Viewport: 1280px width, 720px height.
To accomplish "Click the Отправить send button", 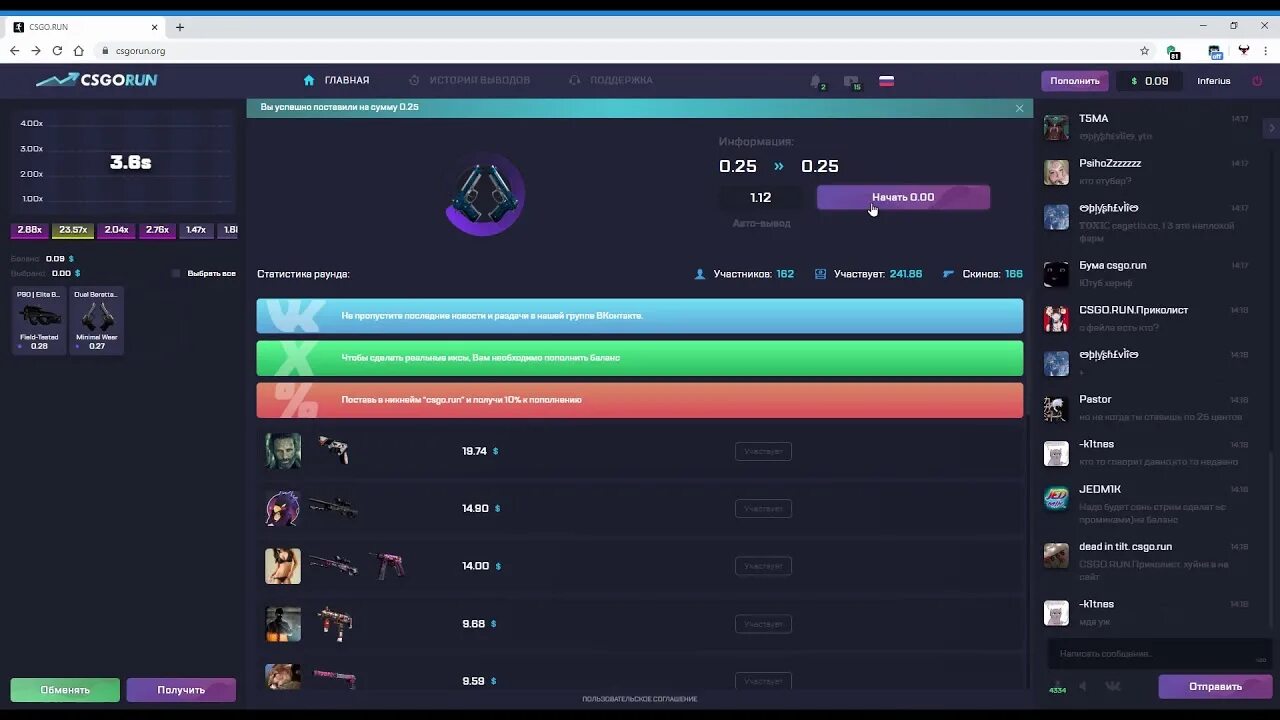I will [1215, 687].
